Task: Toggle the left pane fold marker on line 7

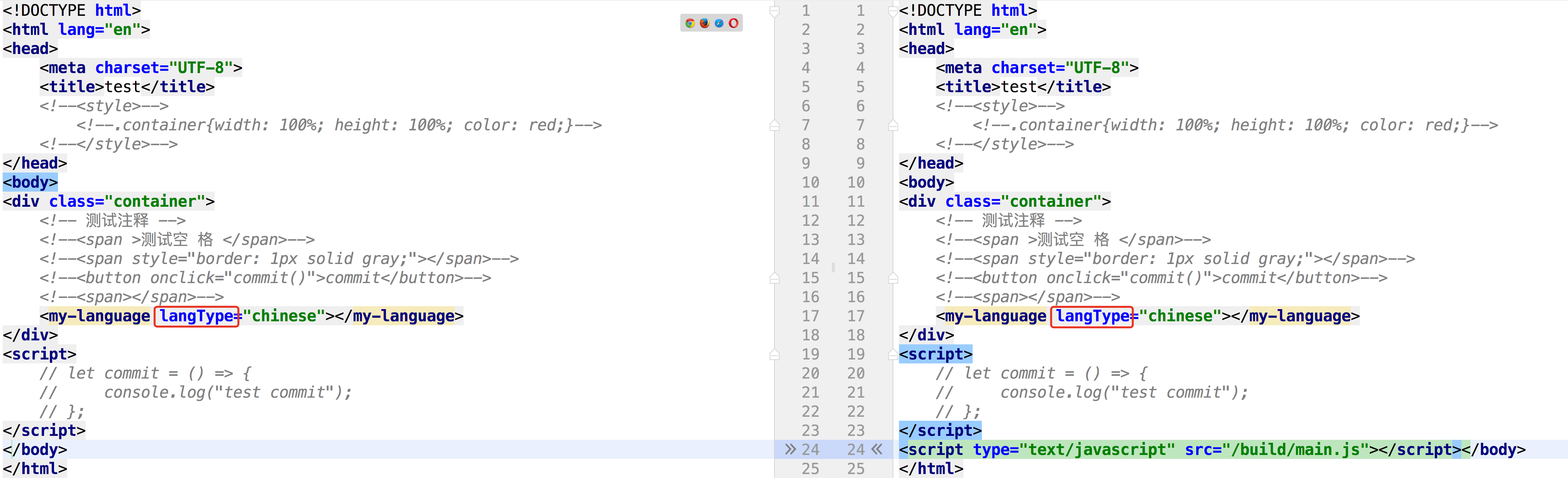Action: pyautogui.click(x=774, y=125)
